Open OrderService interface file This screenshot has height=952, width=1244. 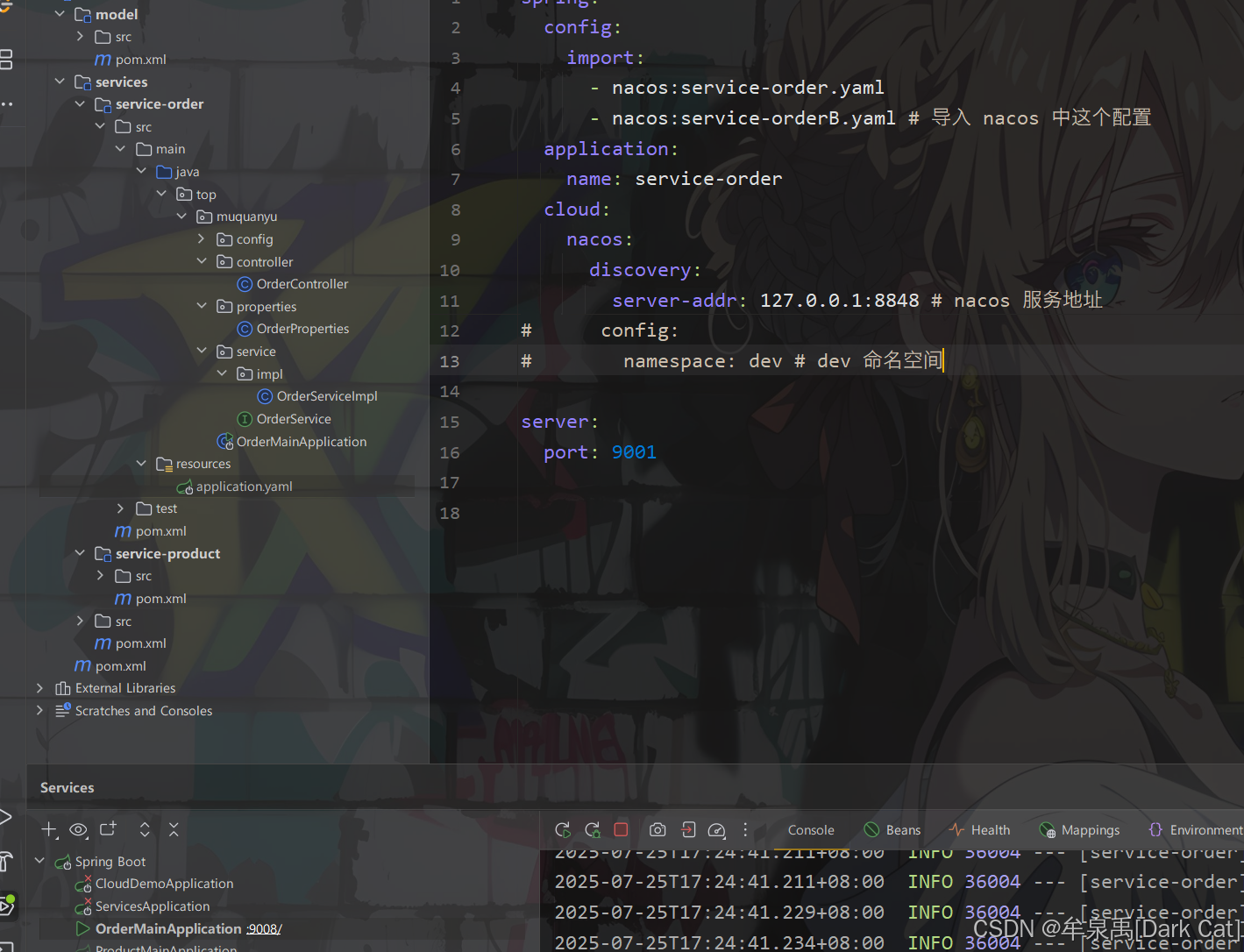tap(294, 419)
